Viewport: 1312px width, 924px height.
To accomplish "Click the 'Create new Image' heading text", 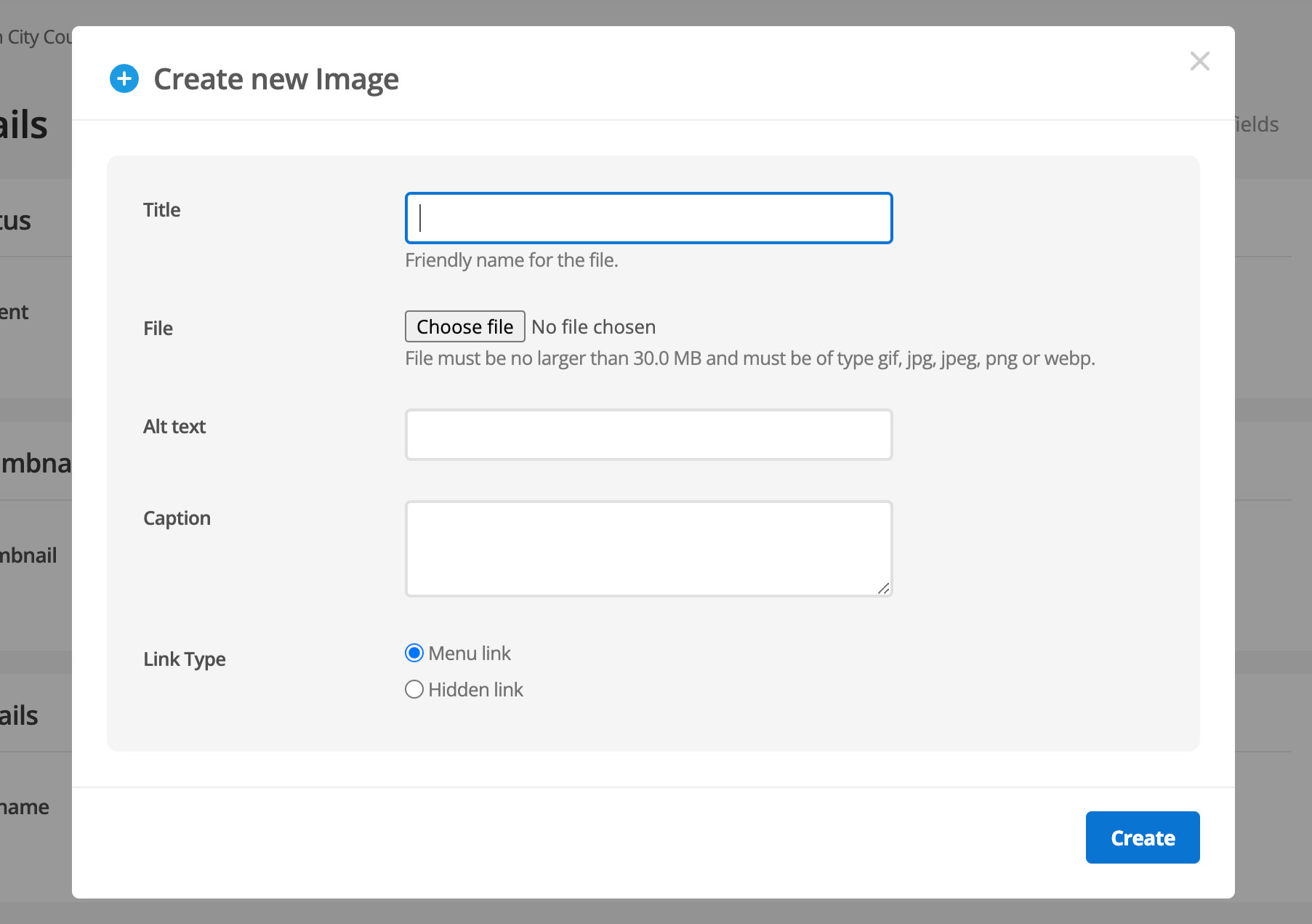I will (276, 79).
